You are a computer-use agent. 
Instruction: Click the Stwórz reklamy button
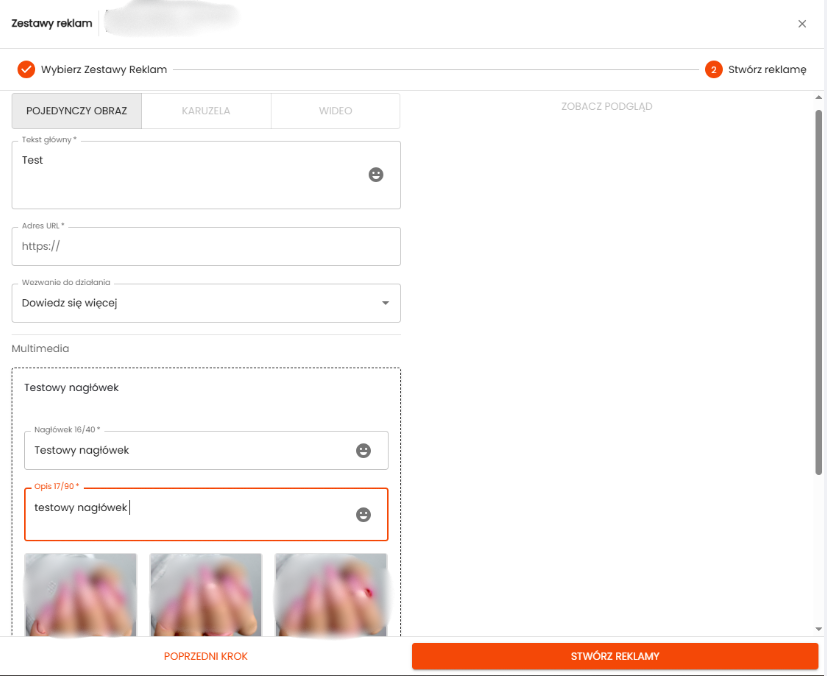(614, 656)
